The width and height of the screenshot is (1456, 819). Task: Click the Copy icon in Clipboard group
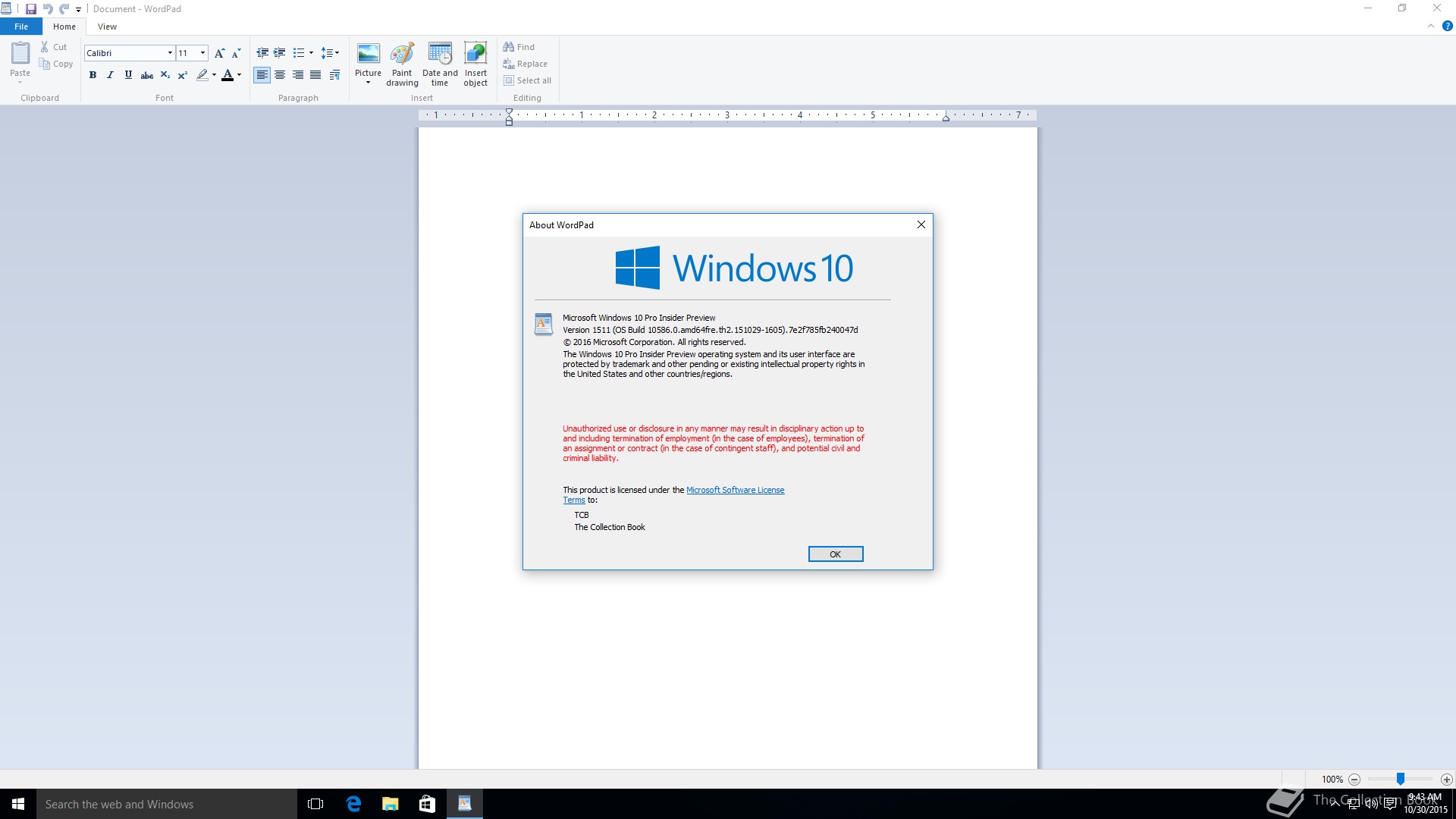coord(45,64)
